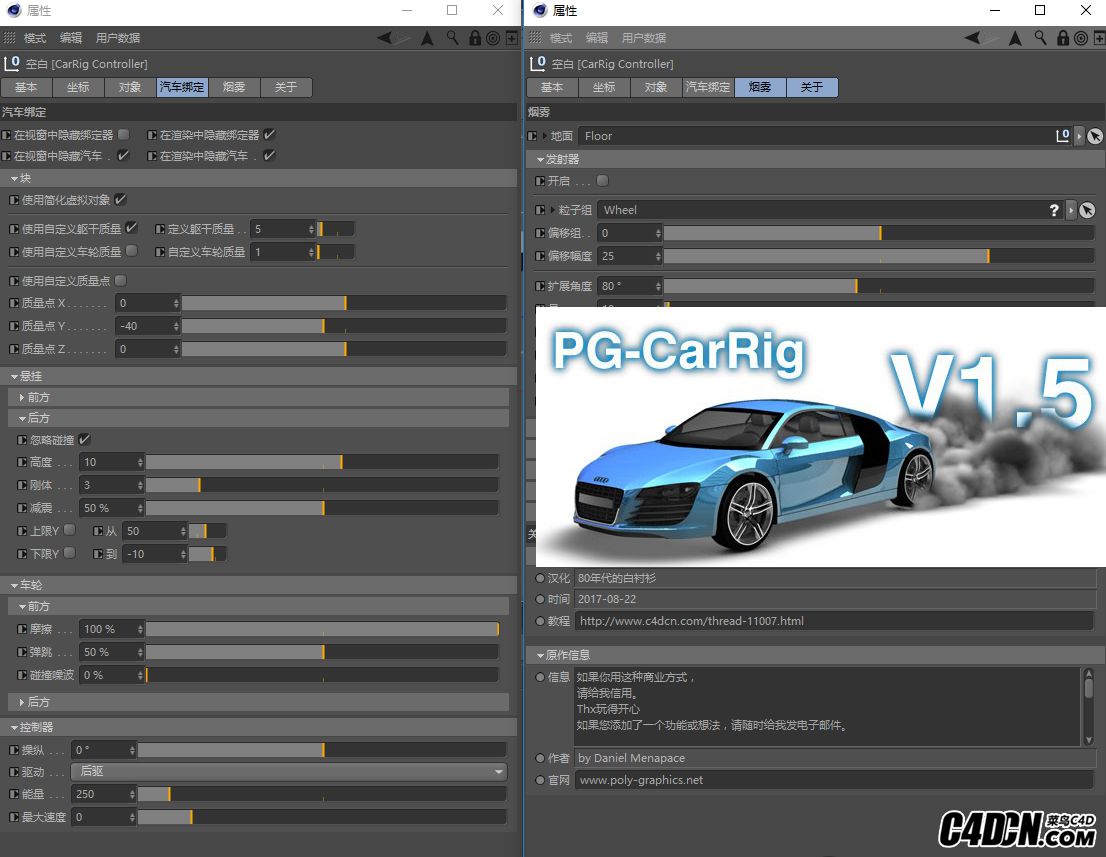Click the keyframe icon beside 摩擦
Image resolution: width=1106 pixels, height=857 pixels.
[23, 628]
